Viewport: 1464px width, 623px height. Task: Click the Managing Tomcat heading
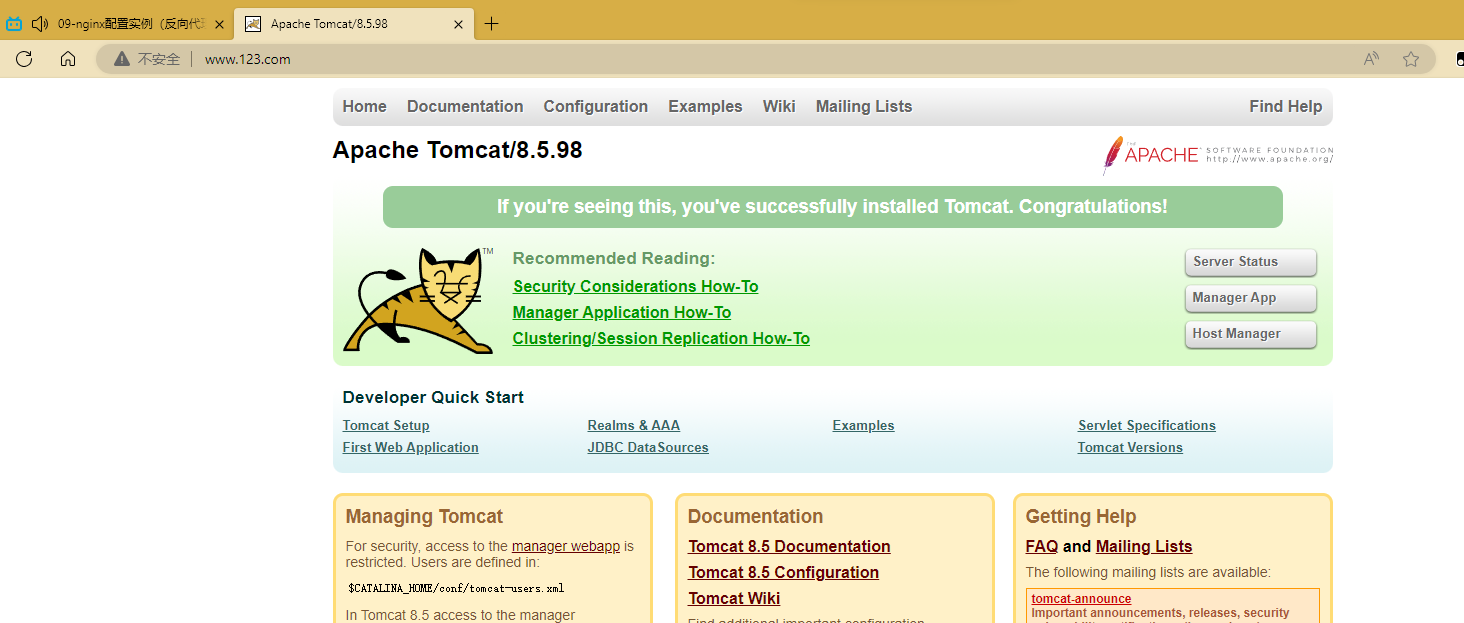pyautogui.click(x=424, y=517)
